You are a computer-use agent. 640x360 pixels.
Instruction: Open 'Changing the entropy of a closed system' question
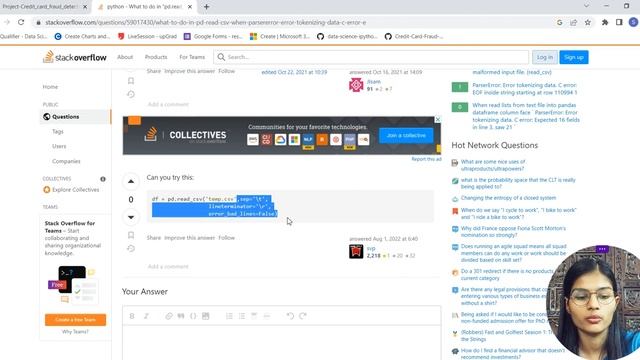point(508,198)
